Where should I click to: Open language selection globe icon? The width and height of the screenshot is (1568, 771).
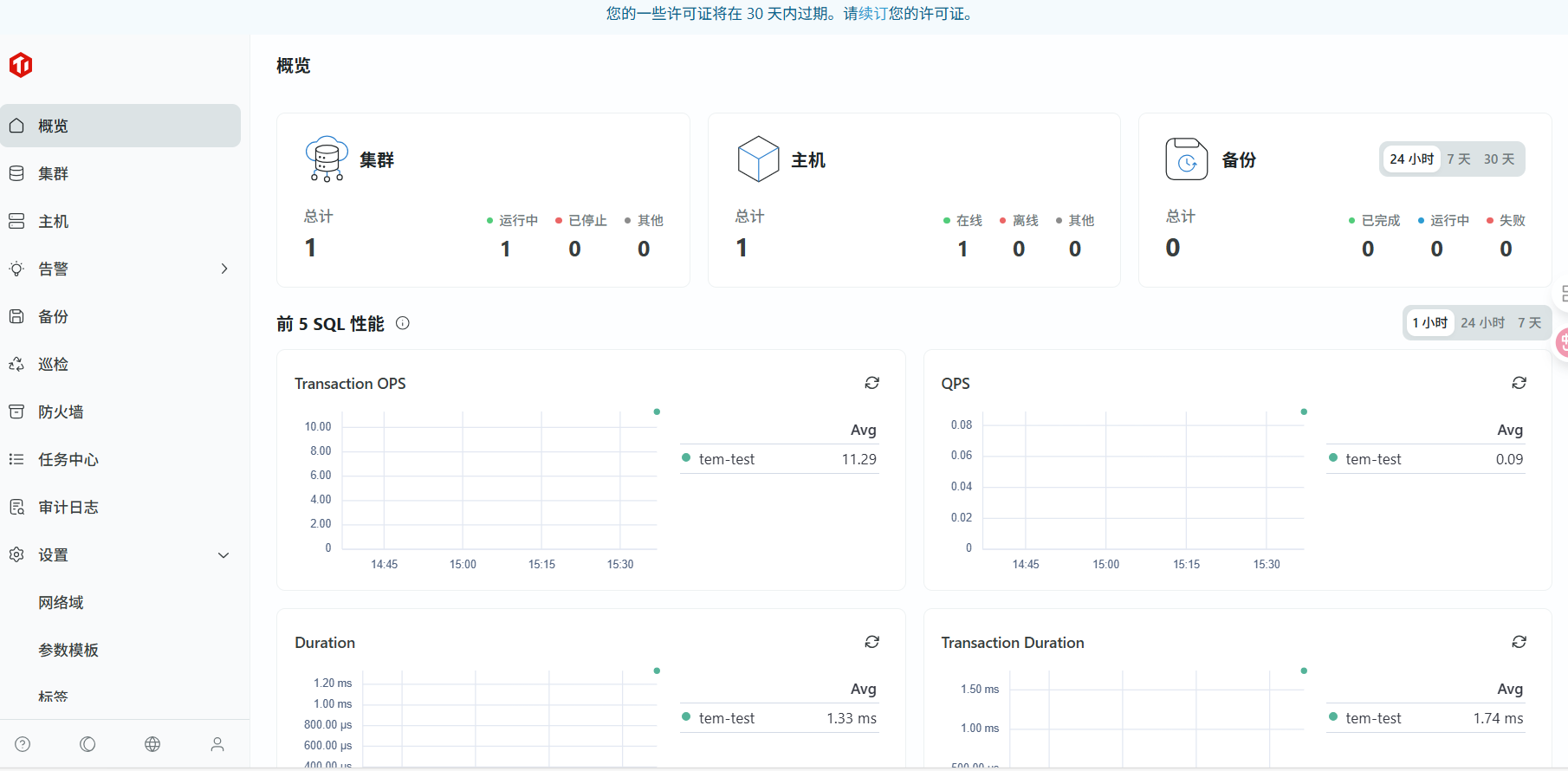click(152, 744)
